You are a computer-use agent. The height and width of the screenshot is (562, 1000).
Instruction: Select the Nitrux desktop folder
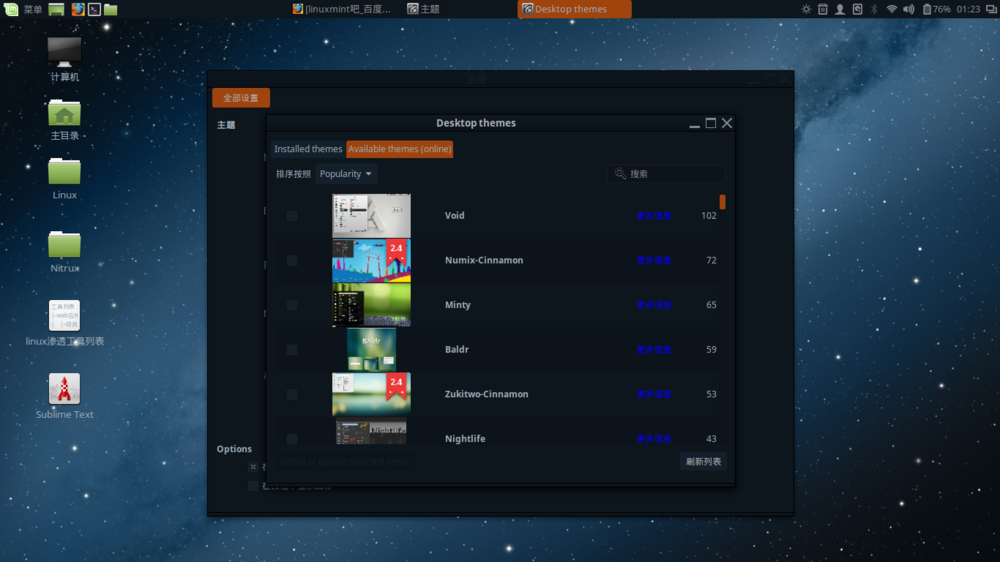(x=64, y=253)
